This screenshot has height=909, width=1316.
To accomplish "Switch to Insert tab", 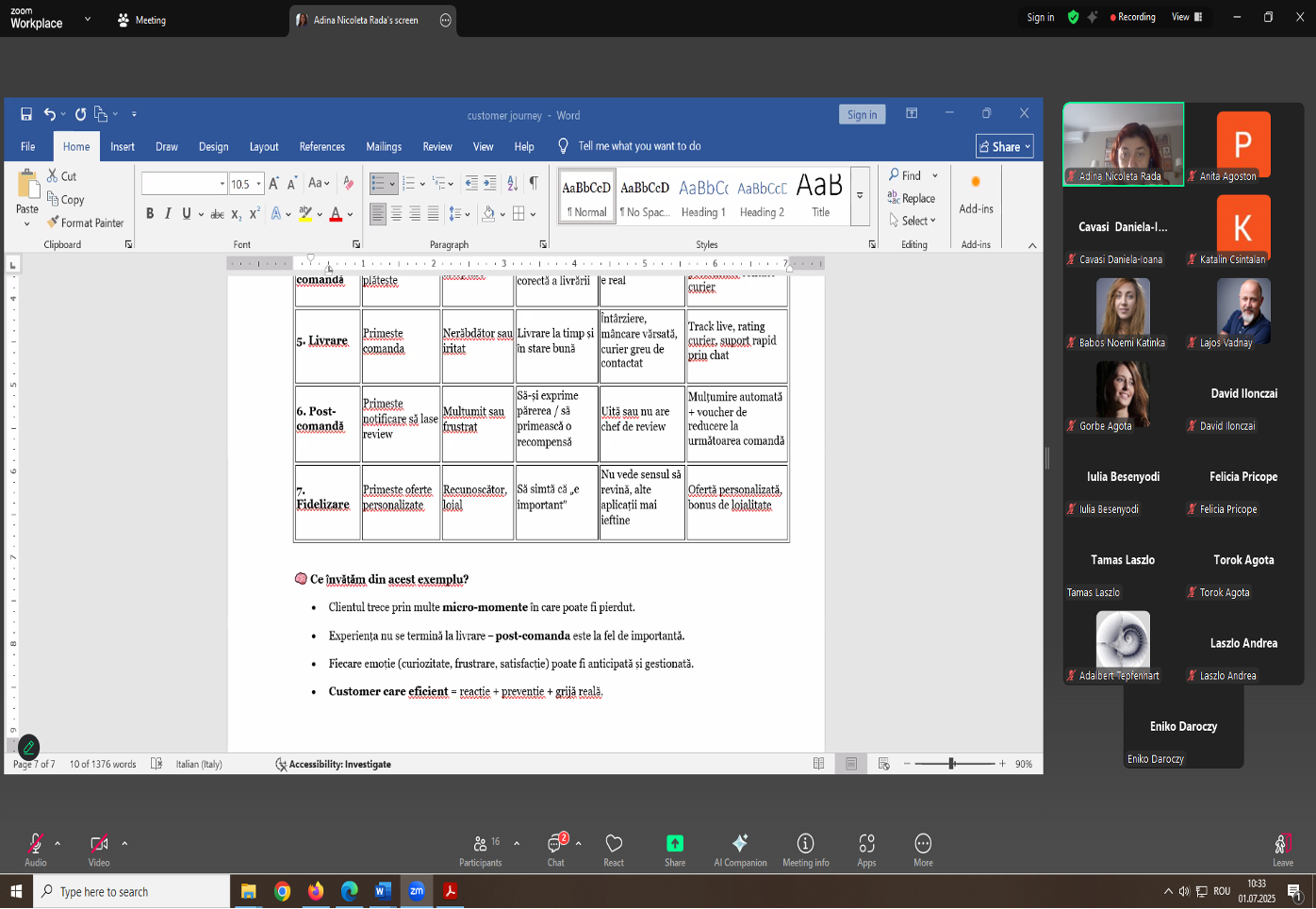I will click(123, 146).
